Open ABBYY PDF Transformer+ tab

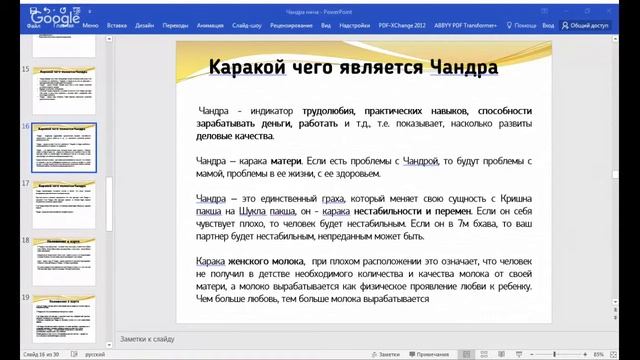pyautogui.click(x=465, y=25)
